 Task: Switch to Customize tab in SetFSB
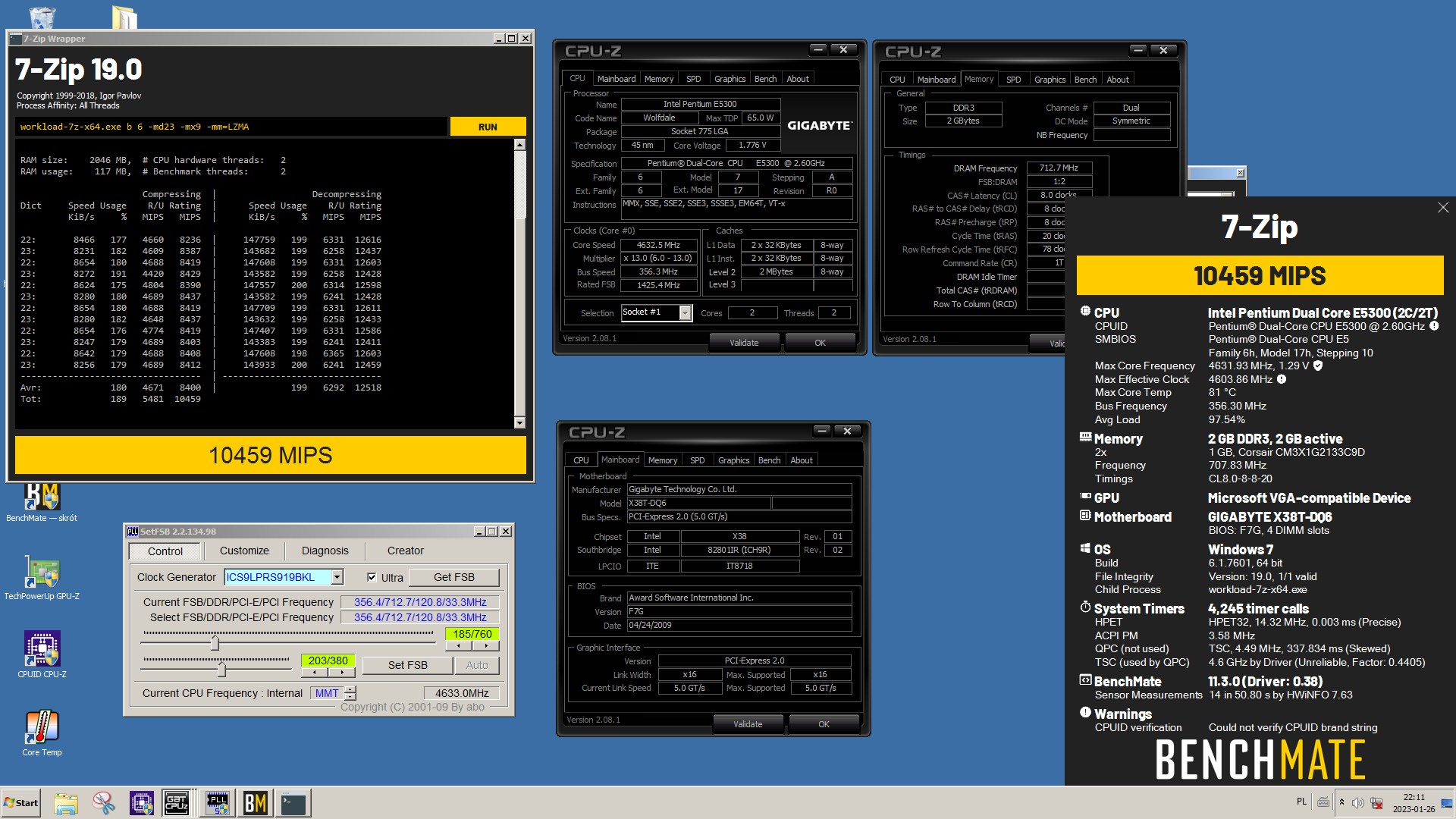pos(244,551)
